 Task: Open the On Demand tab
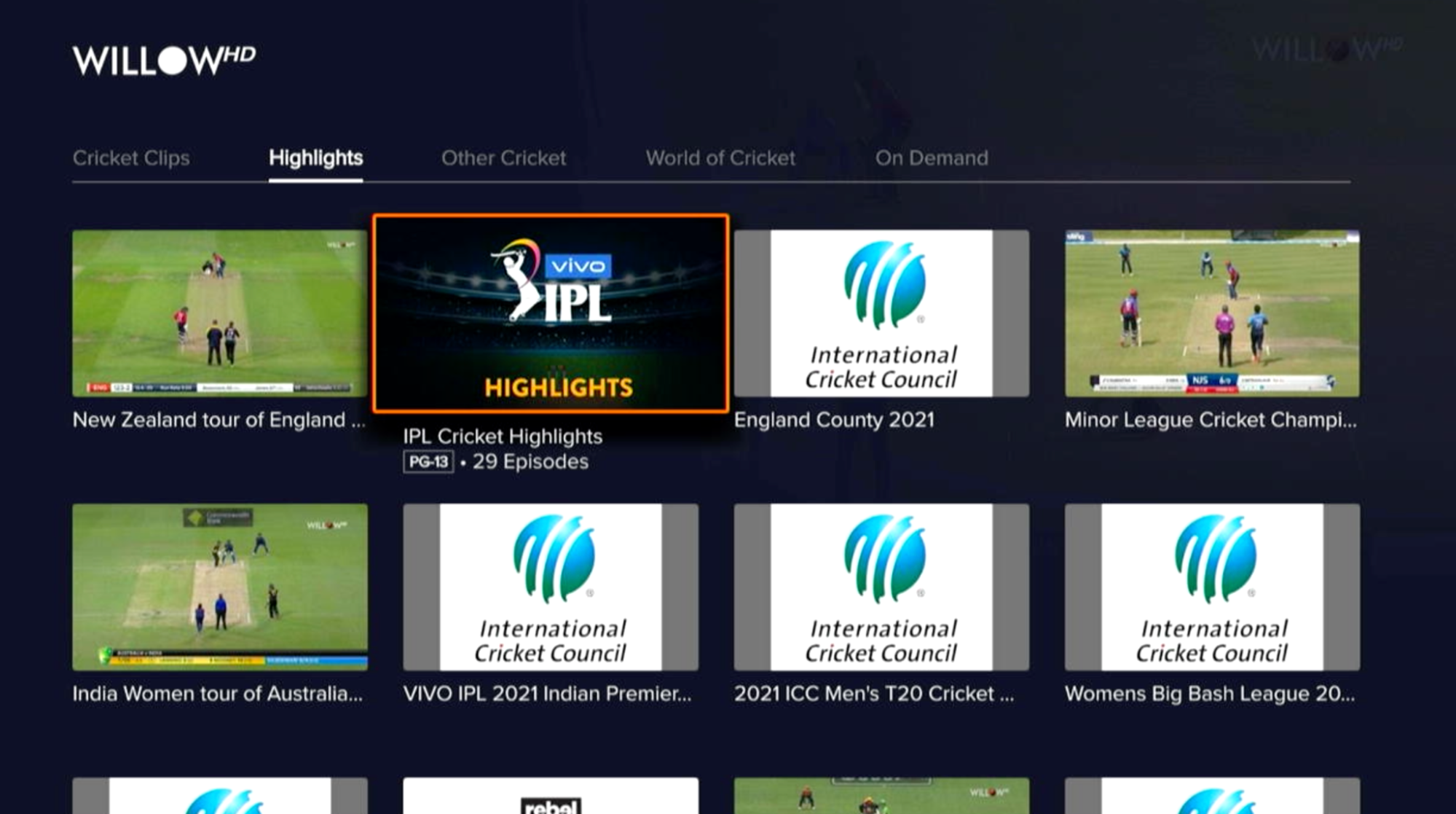tap(932, 158)
